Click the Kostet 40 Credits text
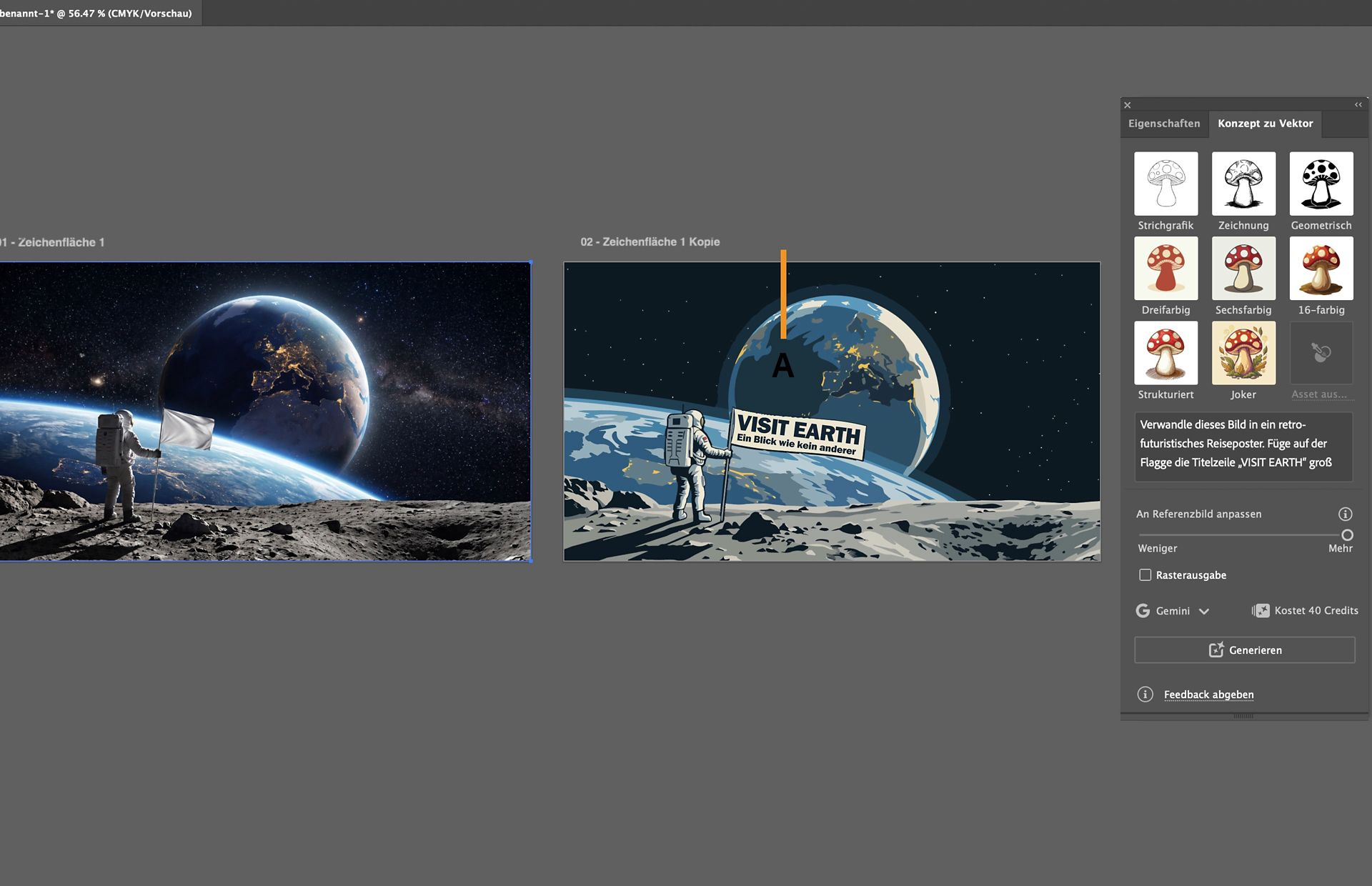The image size is (1372, 886). click(x=1316, y=610)
